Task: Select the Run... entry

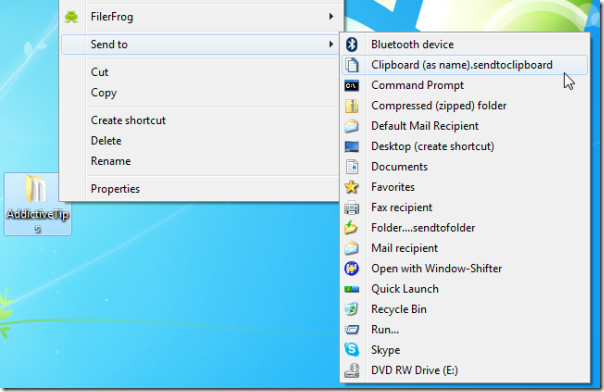Action: pos(465,330)
